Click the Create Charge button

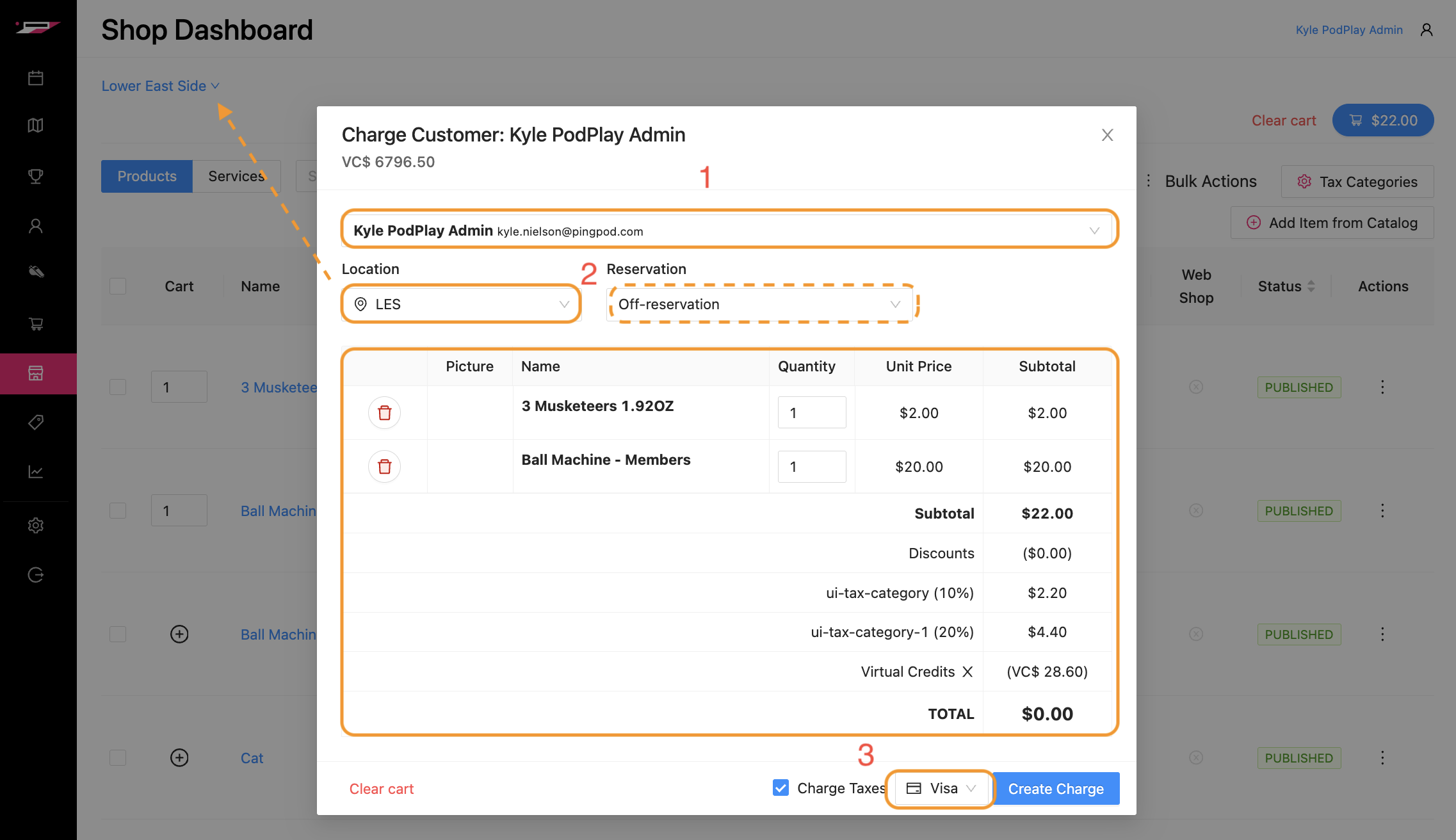click(x=1055, y=788)
